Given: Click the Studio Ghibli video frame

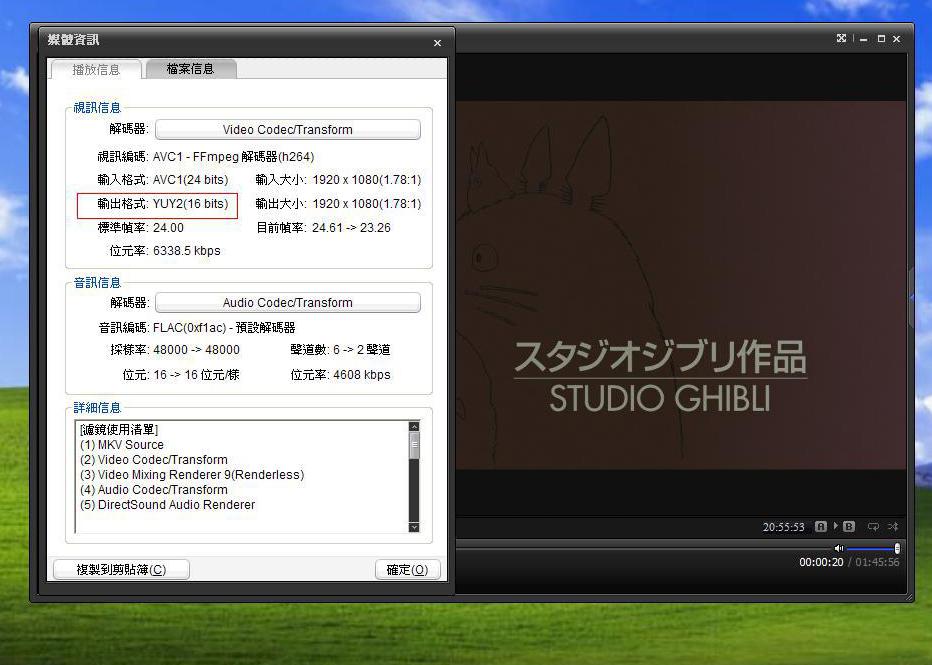Looking at the screenshot, I should point(681,285).
